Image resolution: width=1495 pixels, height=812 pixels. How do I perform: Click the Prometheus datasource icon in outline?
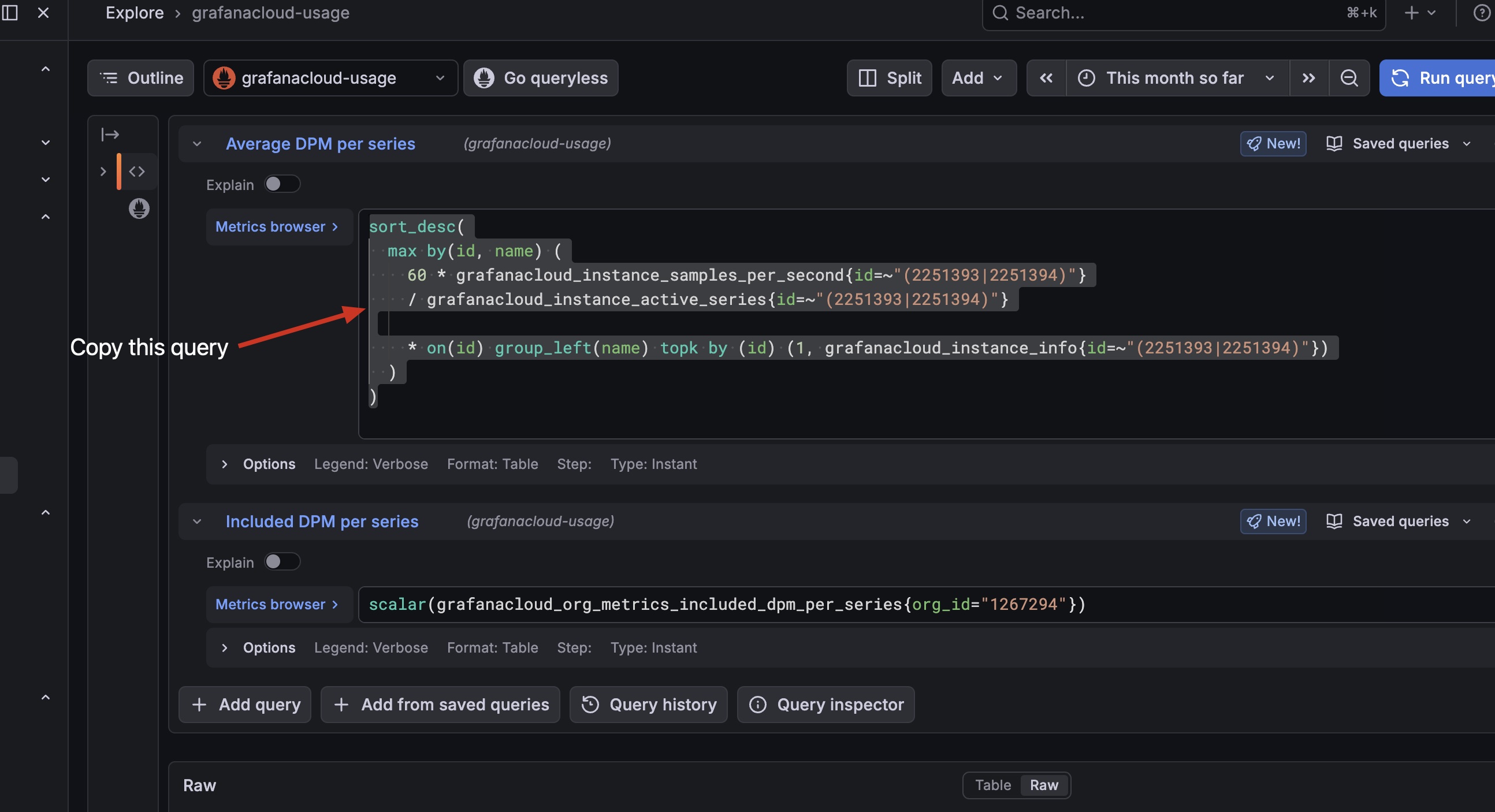tap(139, 208)
